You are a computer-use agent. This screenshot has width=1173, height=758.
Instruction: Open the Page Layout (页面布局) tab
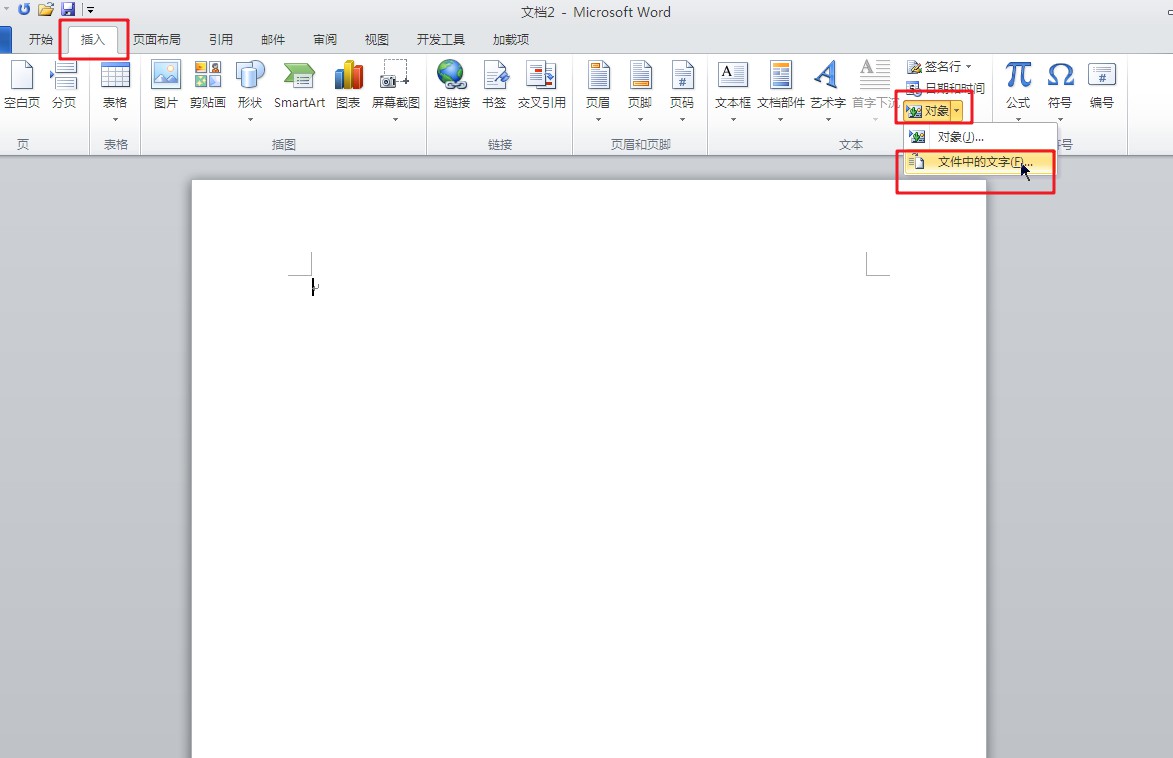pyautogui.click(x=157, y=40)
